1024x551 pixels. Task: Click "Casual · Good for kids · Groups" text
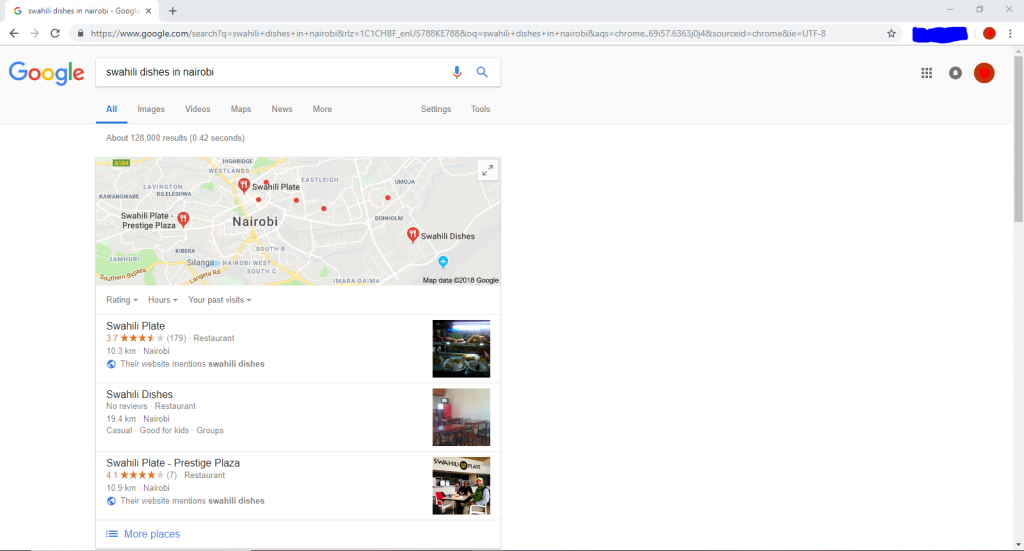tap(165, 431)
